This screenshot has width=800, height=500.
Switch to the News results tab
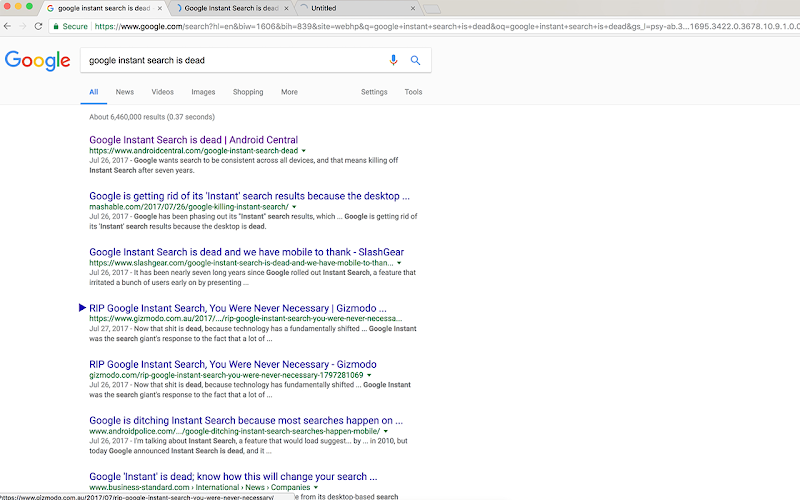coord(124,92)
